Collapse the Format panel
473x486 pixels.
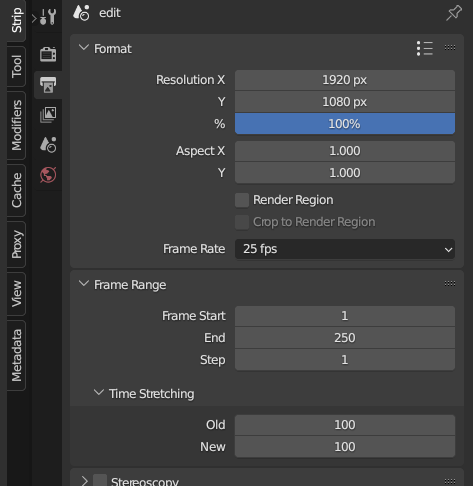84,48
